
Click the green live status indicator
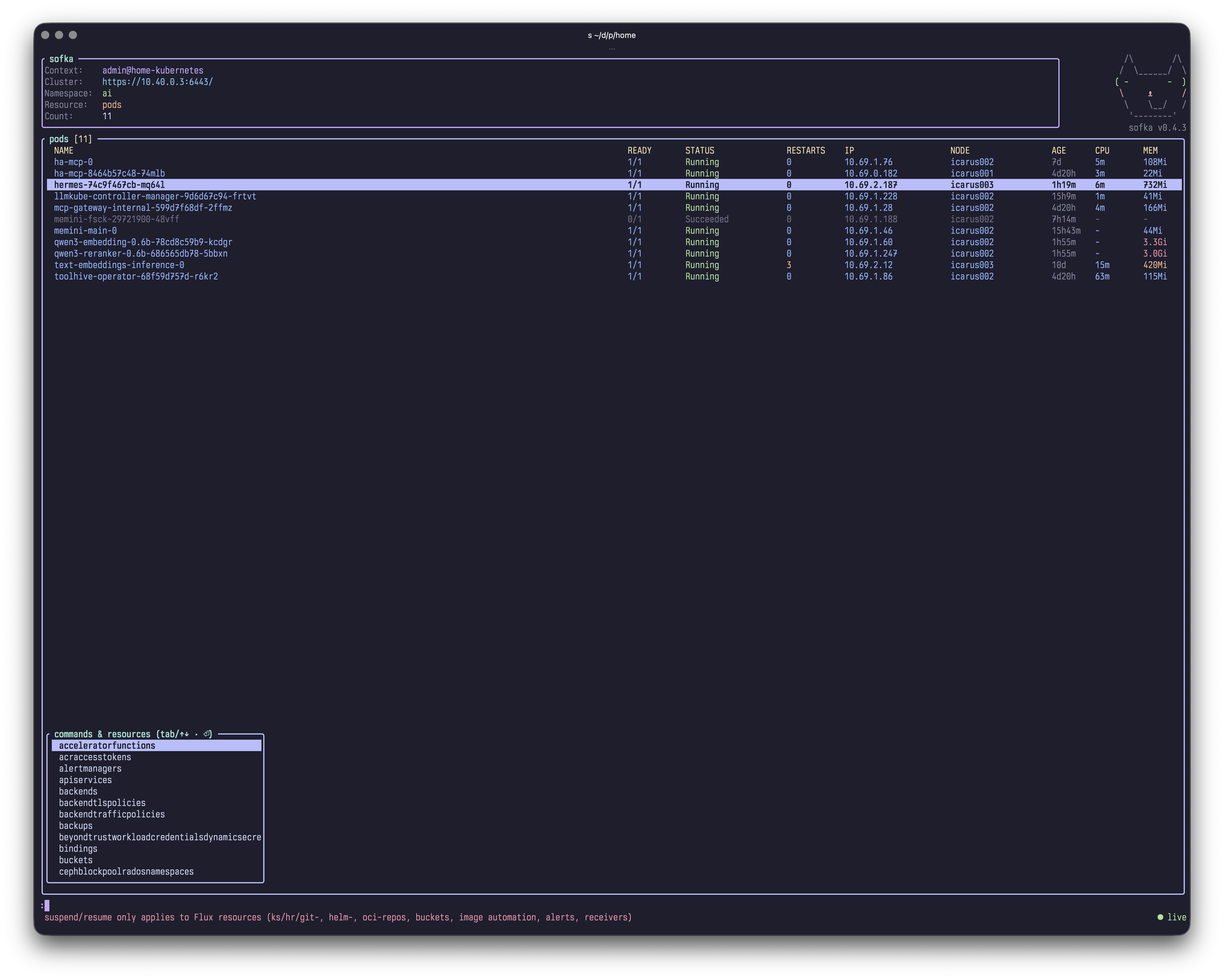[1172, 917]
